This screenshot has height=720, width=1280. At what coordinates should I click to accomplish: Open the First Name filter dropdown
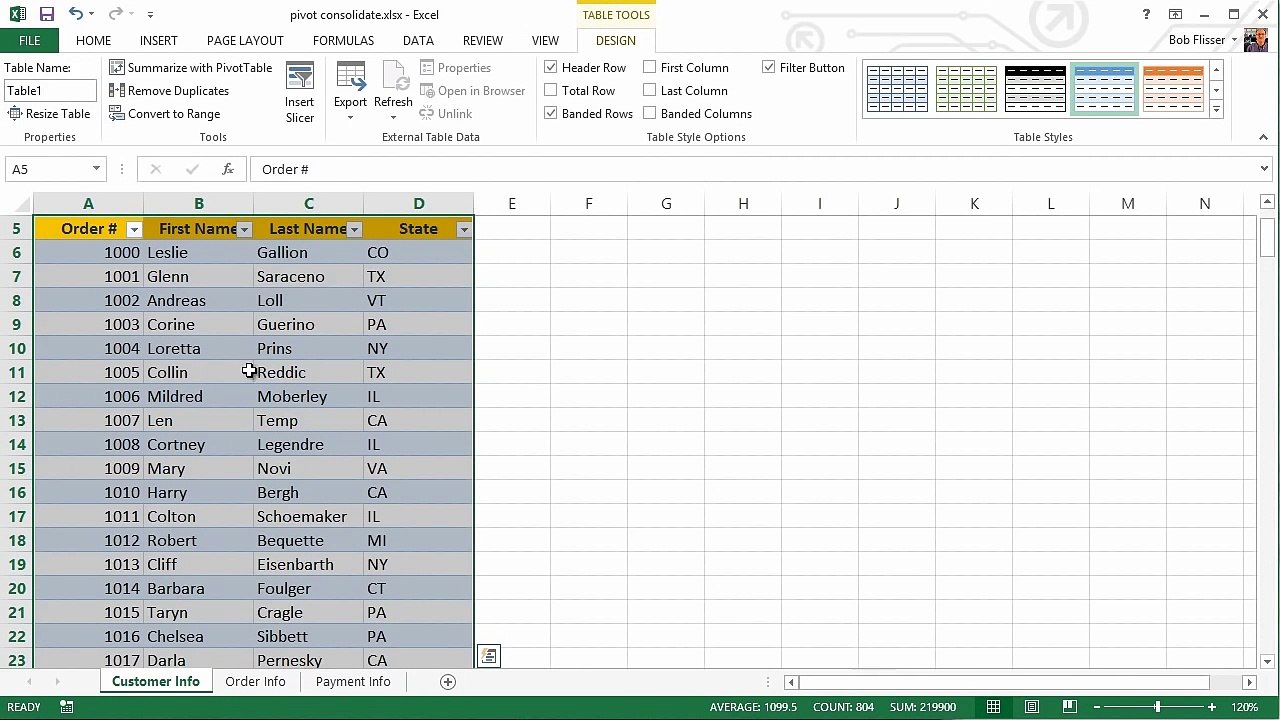[x=244, y=229]
